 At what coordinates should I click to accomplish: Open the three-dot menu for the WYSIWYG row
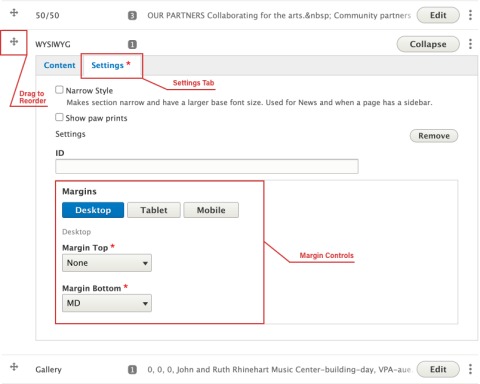pos(470,44)
